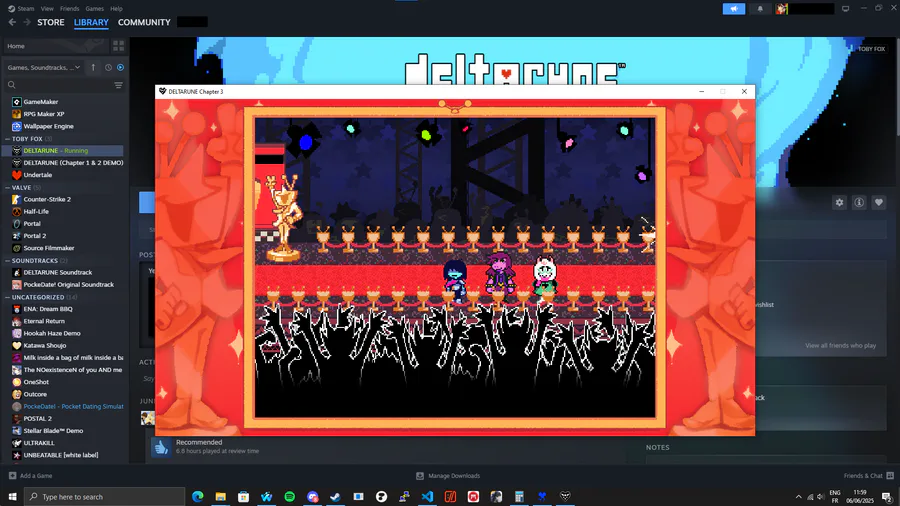Click Add a Game
The width and height of the screenshot is (900, 506).
pyautogui.click(x=30, y=476)
